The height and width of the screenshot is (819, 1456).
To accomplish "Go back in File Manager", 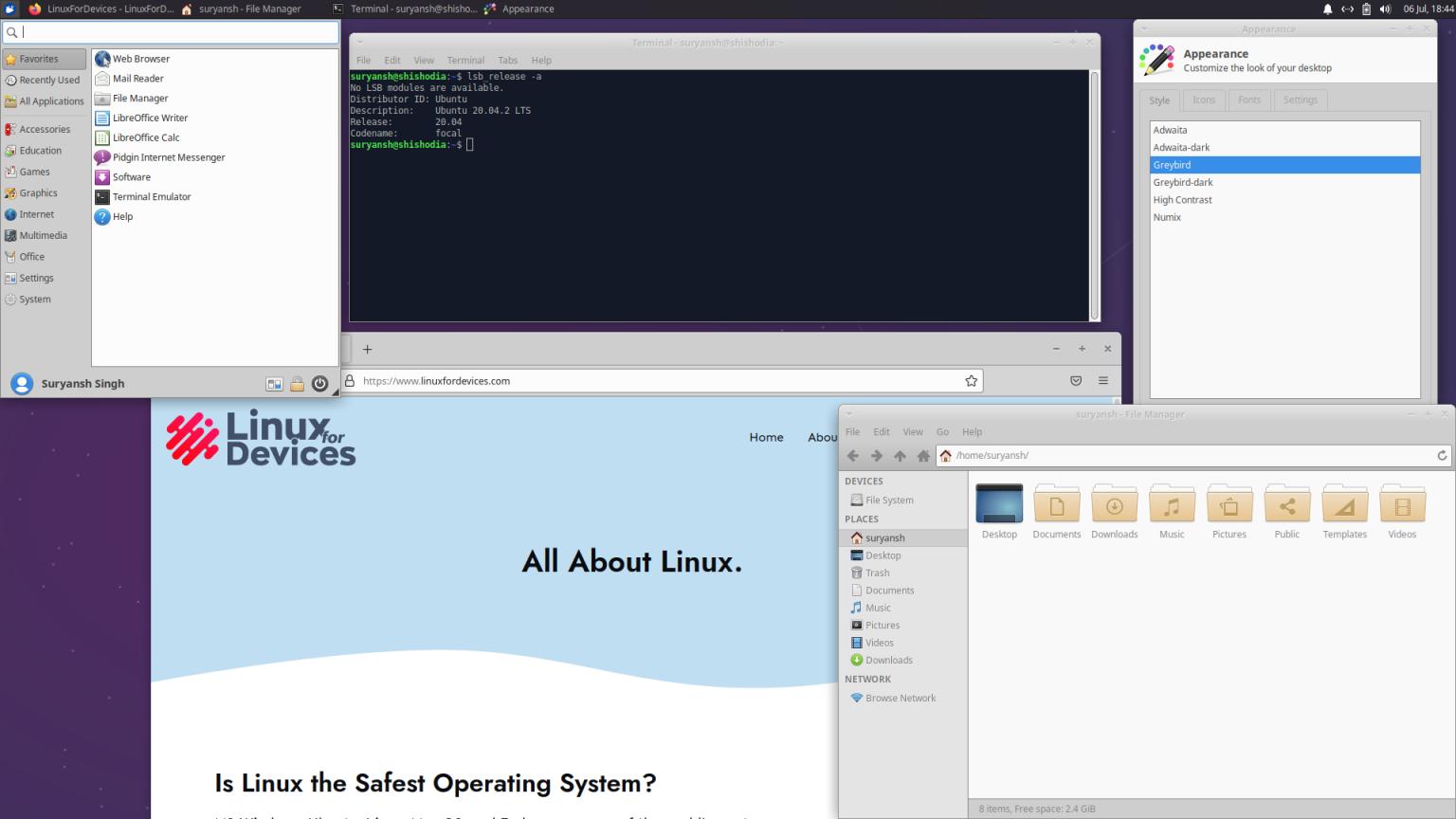I will (853, 456).
